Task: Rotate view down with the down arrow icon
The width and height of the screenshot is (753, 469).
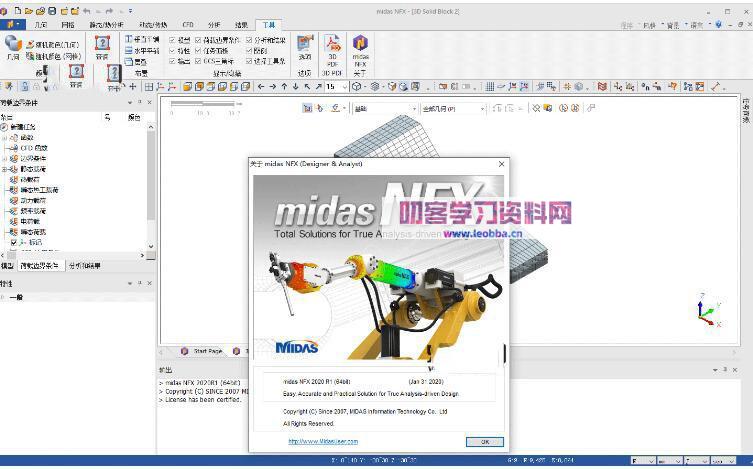Action: point(295,86)
